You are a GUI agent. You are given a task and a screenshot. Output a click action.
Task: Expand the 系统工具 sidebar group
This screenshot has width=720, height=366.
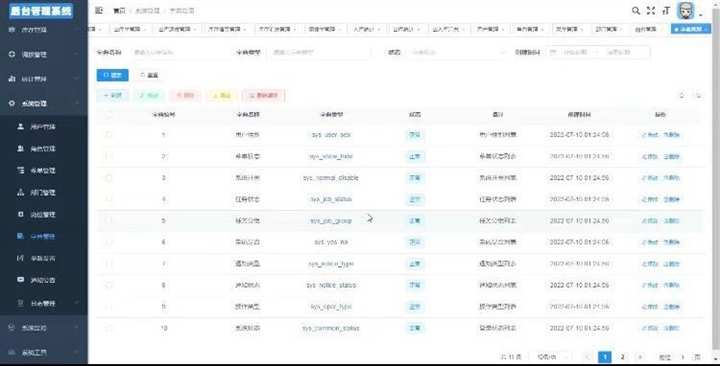click(44, 353)
